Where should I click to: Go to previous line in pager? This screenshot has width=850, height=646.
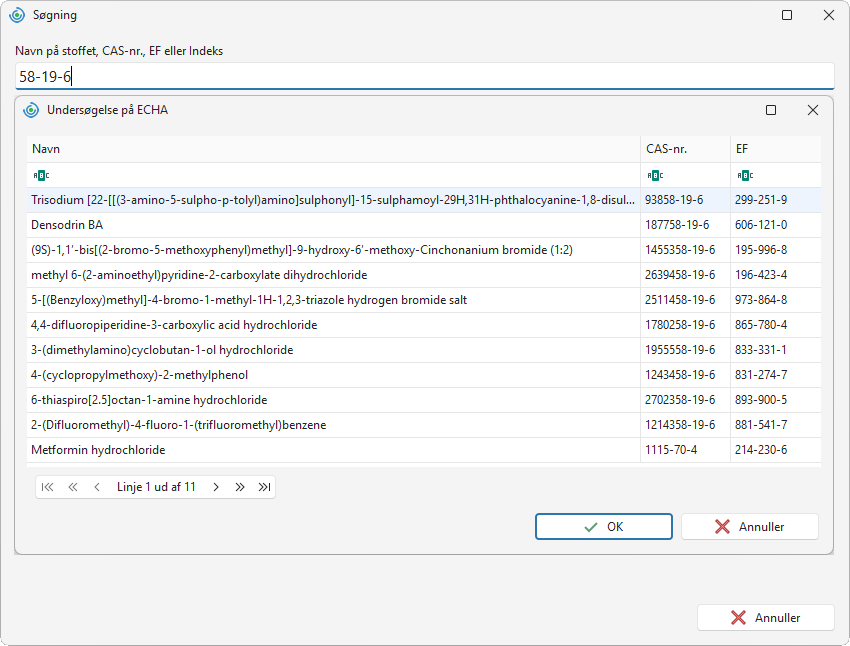(97, 487)
